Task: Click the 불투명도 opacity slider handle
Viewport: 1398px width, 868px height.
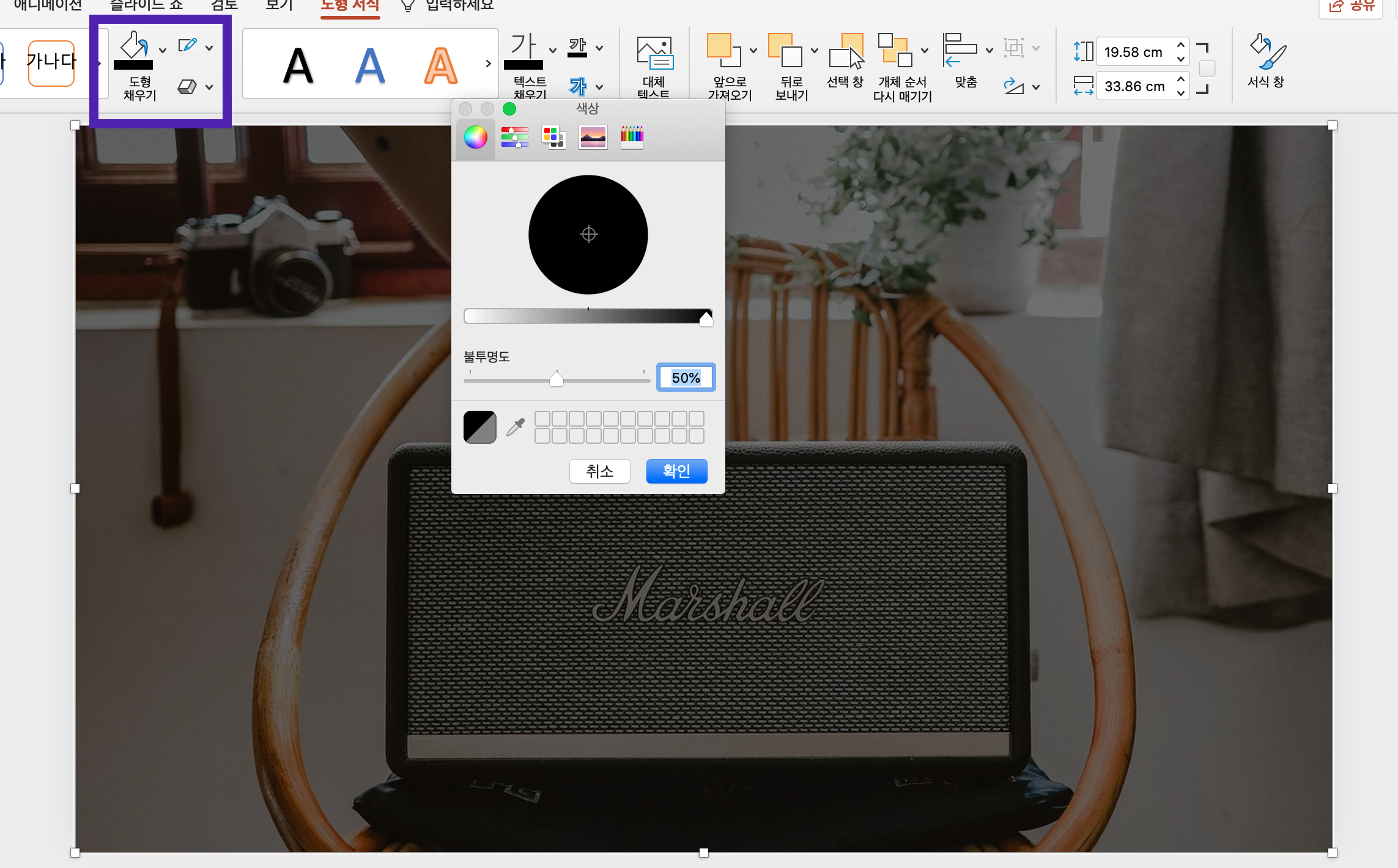Action: tap(556, 380)
